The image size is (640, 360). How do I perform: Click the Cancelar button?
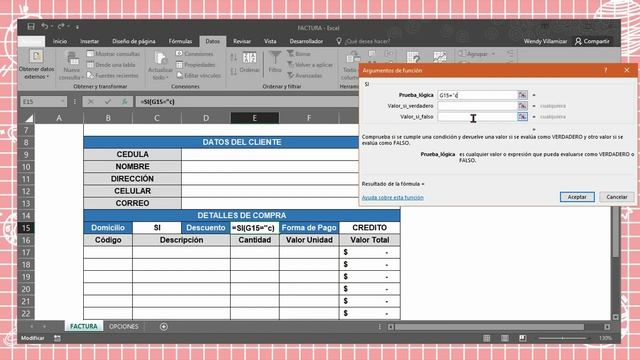[x=617, y=197]
